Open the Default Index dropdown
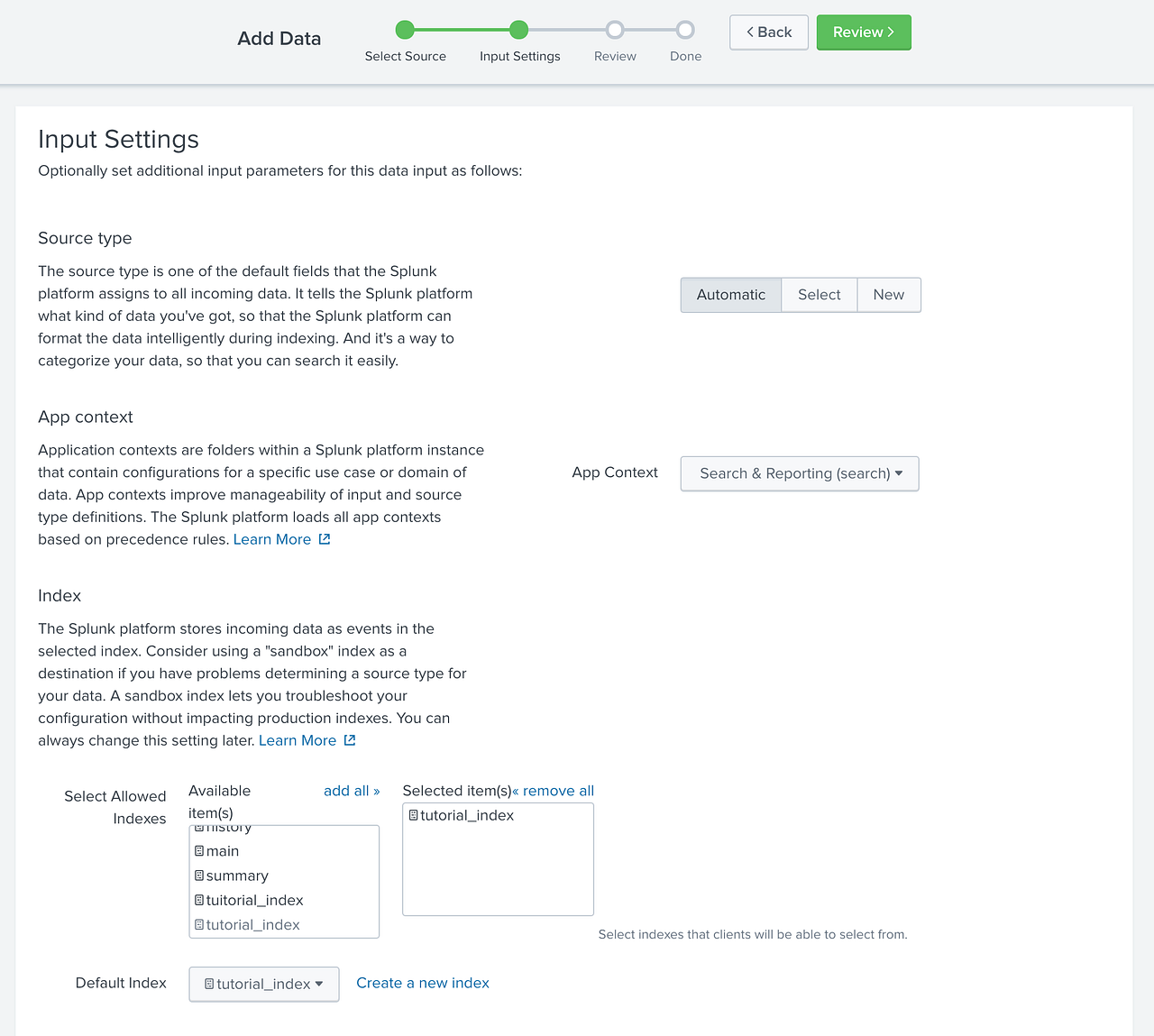Image resolution: width=1154 pixels, height=1036 pixels. pyautogui.click(x=263, y=984)
